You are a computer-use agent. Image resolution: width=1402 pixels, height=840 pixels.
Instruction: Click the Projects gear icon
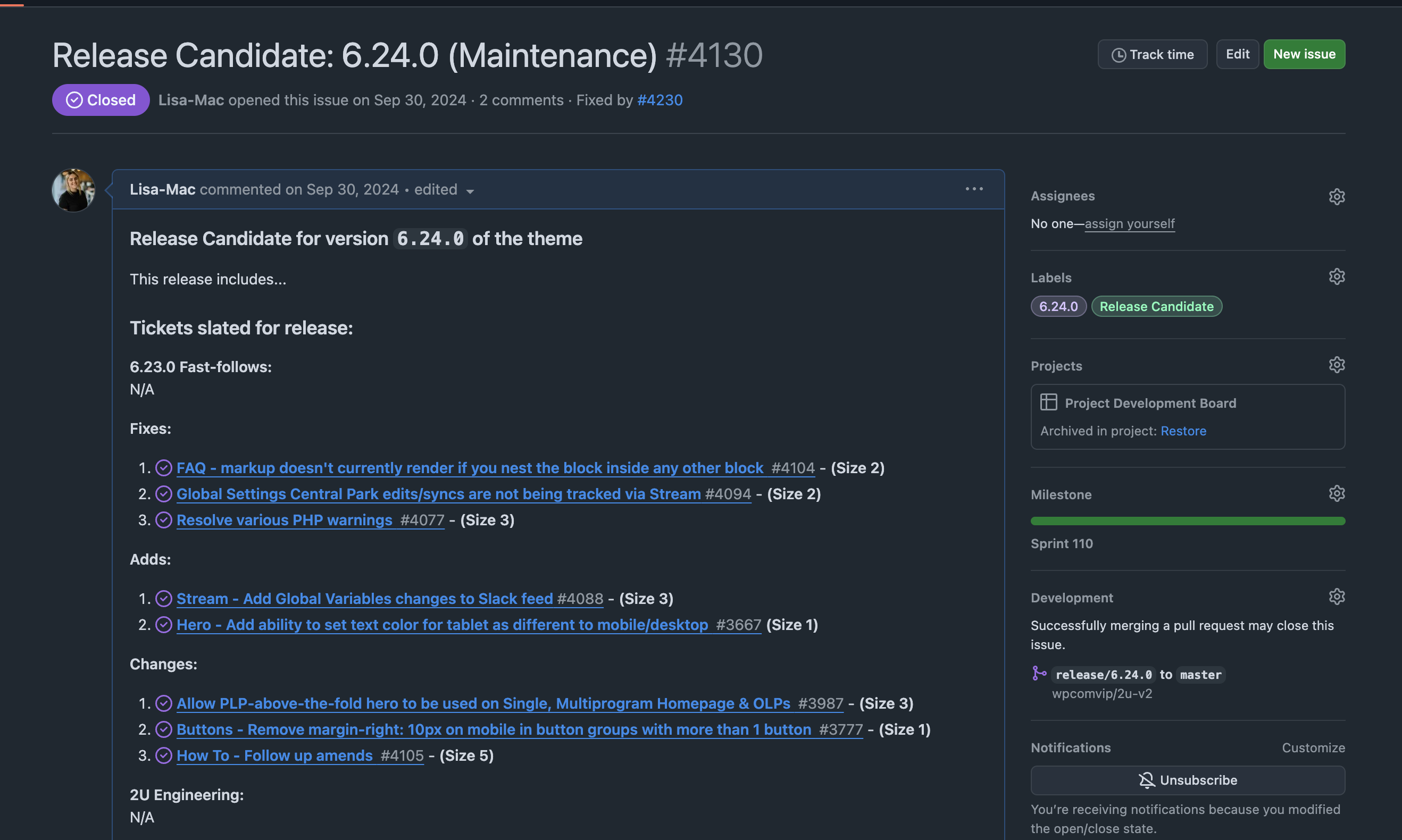click(1337, 365)
